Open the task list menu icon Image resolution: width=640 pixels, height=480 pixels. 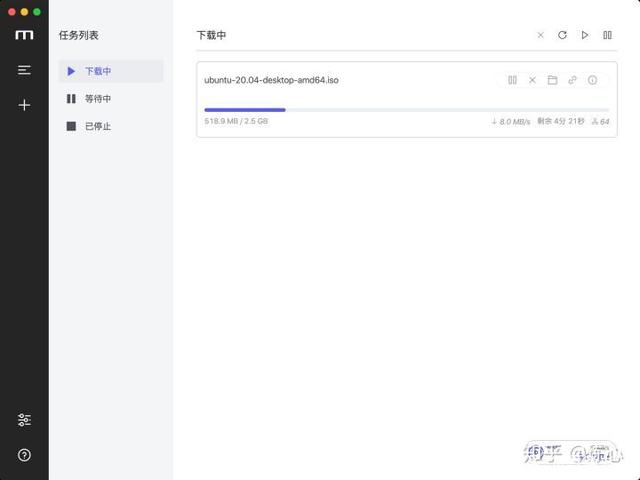click(x=24, y=70)
